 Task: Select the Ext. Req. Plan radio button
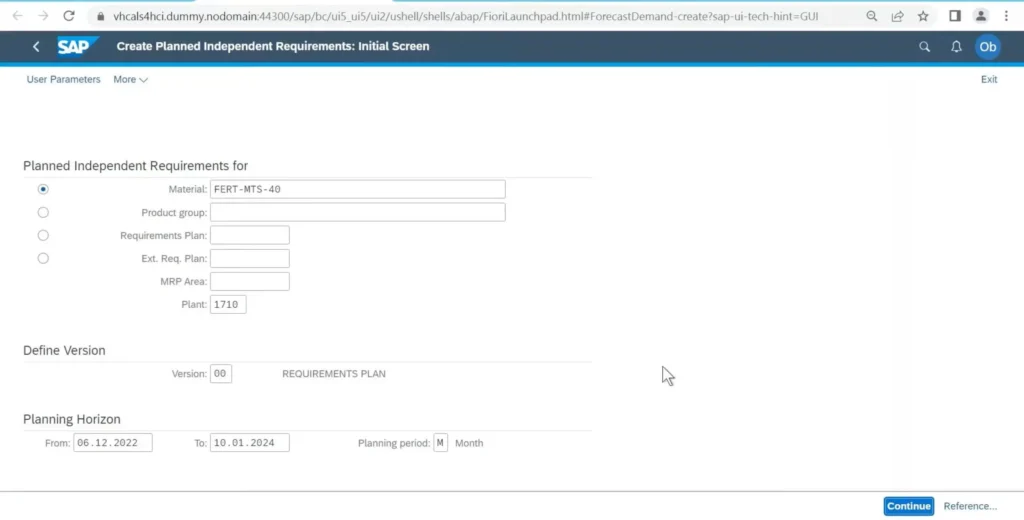pyautogui.click(x=43, y=258)
